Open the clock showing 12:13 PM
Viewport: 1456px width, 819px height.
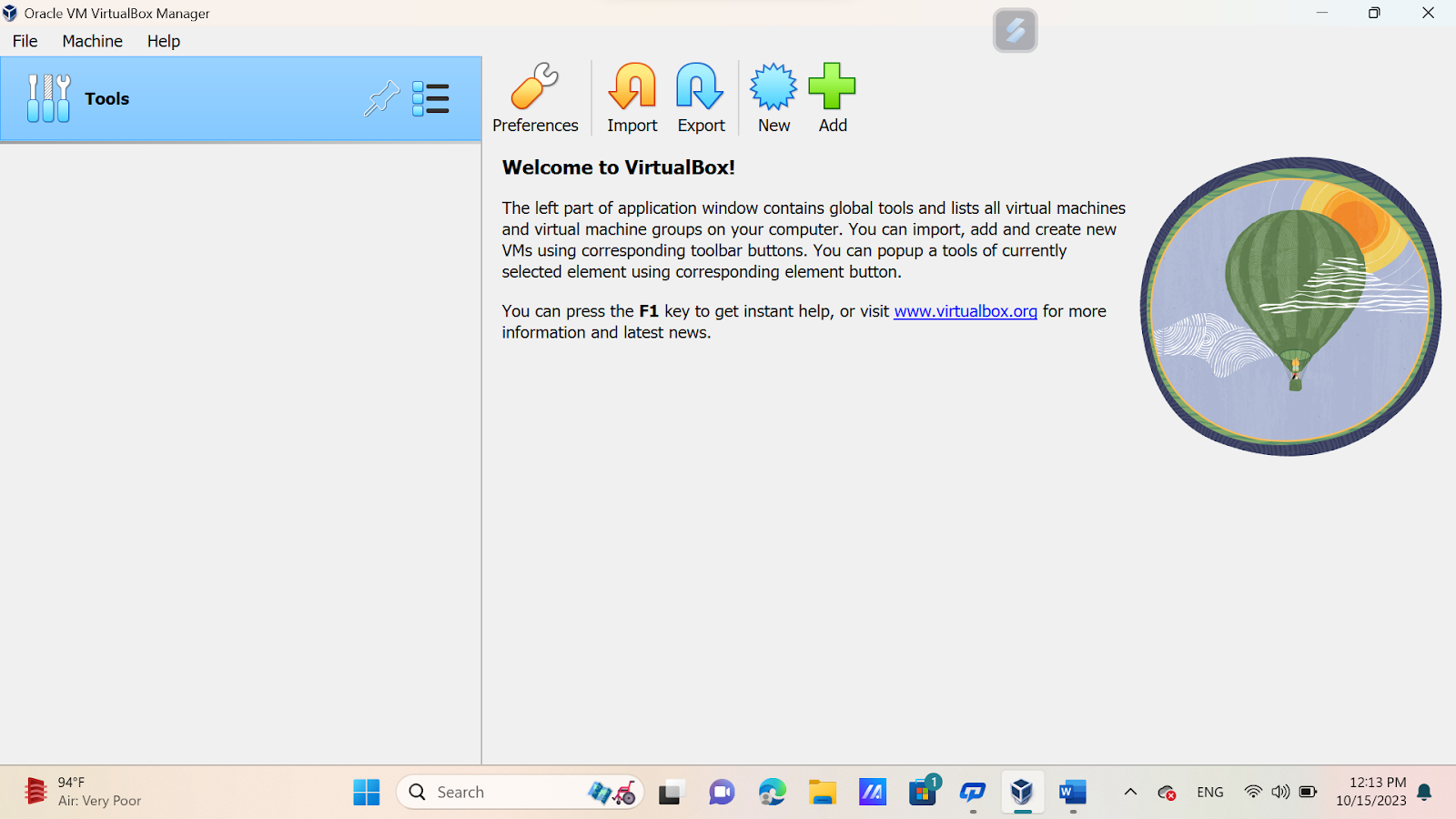pyautogui.click(x=1371, y=792)
